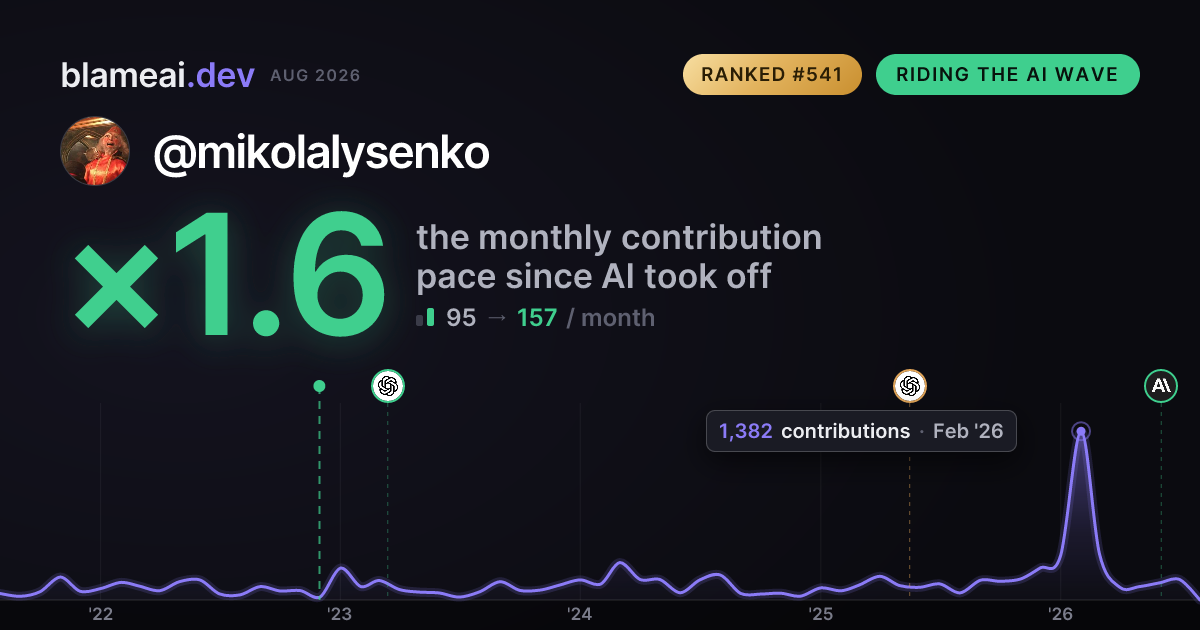
Task: Click the RANKED #541 badge
Action: [x=772, y=75]
